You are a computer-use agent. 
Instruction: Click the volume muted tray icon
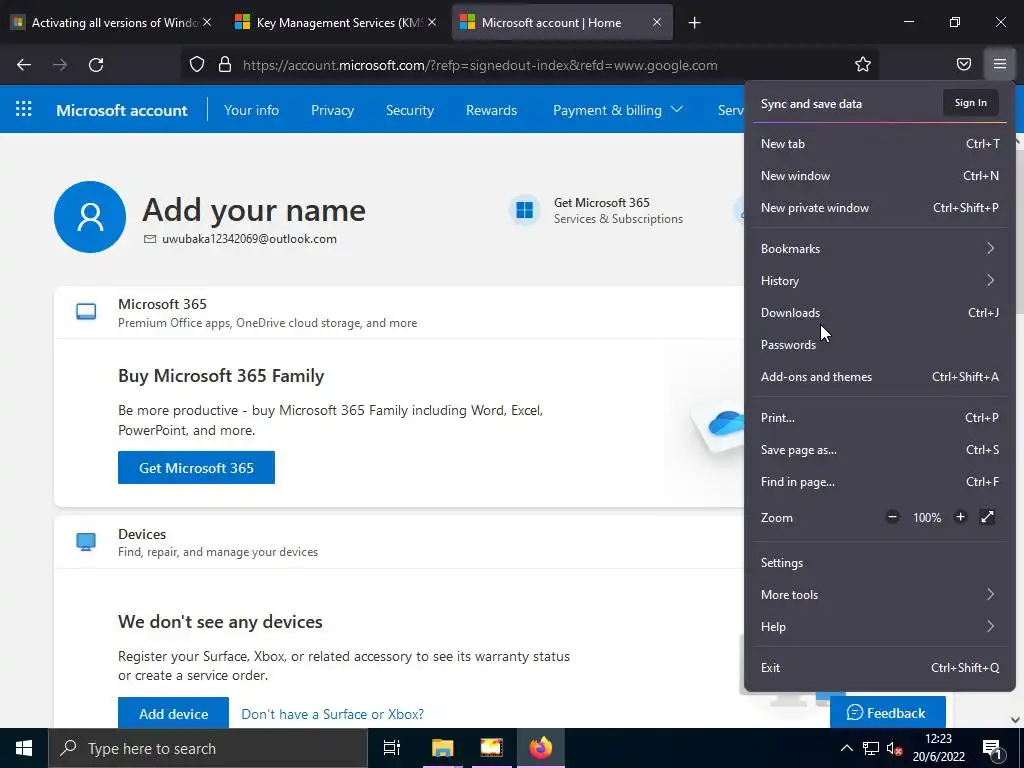pos(895,748)
